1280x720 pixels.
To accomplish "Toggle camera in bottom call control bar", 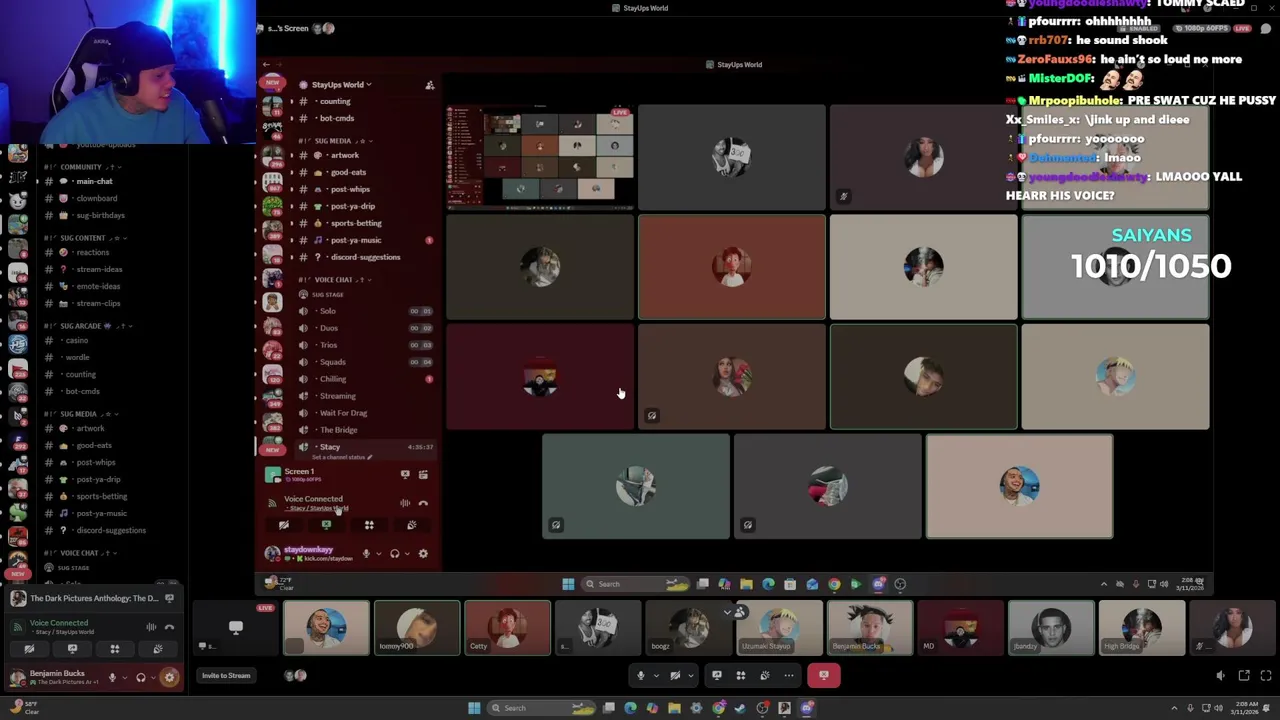I will [675, 676].
